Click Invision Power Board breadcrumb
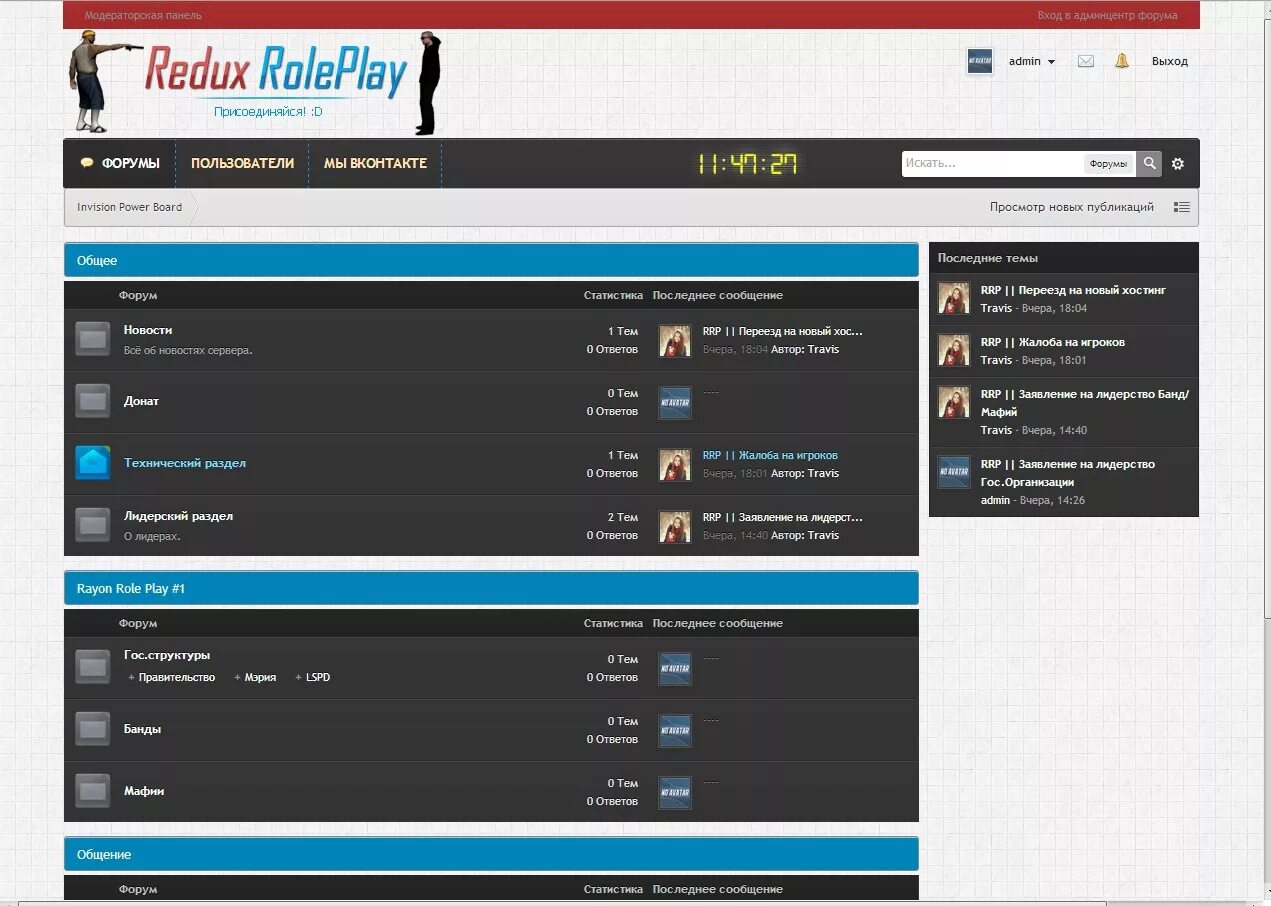 coord(129,207)
